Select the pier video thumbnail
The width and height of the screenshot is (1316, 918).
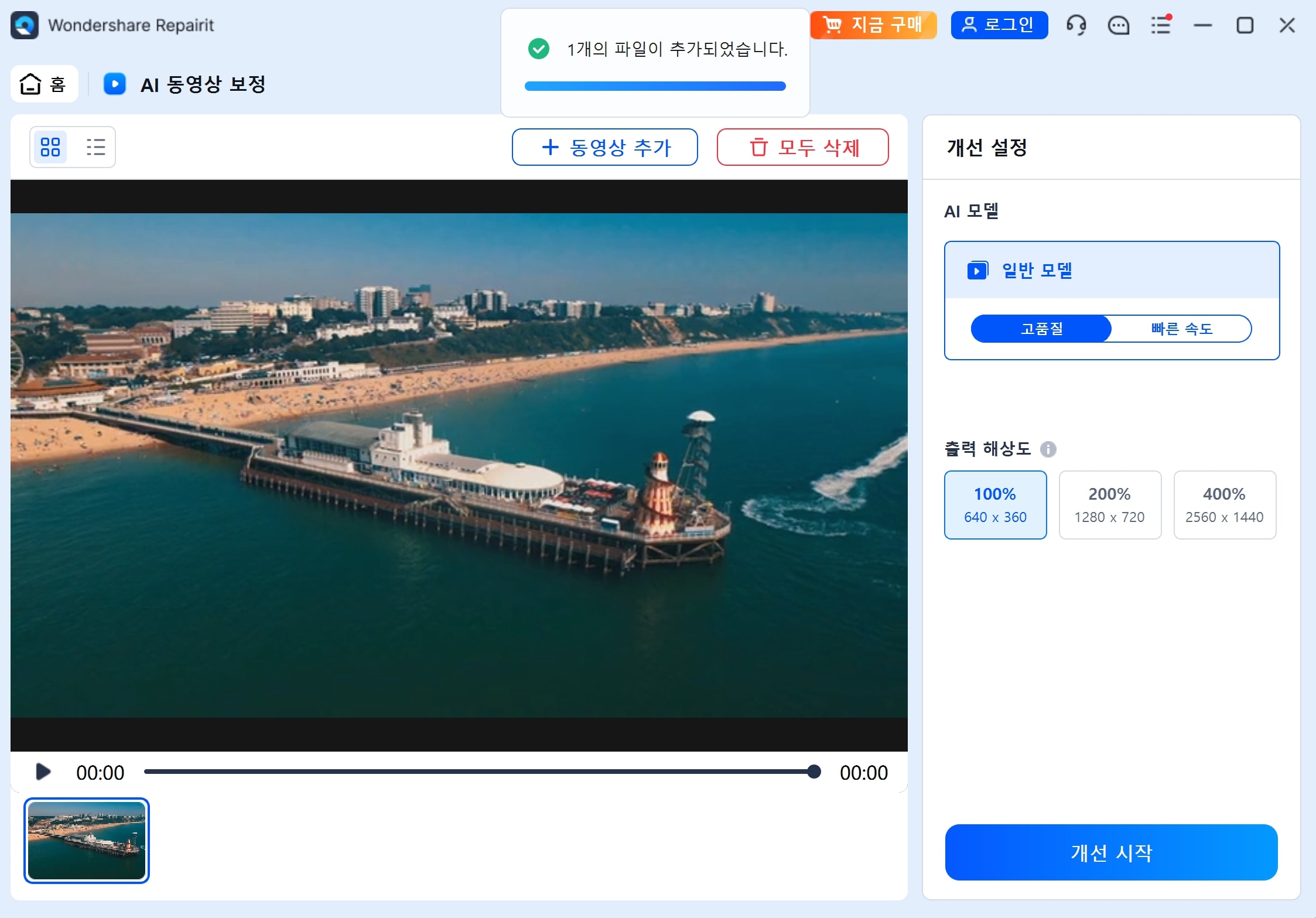87,840
